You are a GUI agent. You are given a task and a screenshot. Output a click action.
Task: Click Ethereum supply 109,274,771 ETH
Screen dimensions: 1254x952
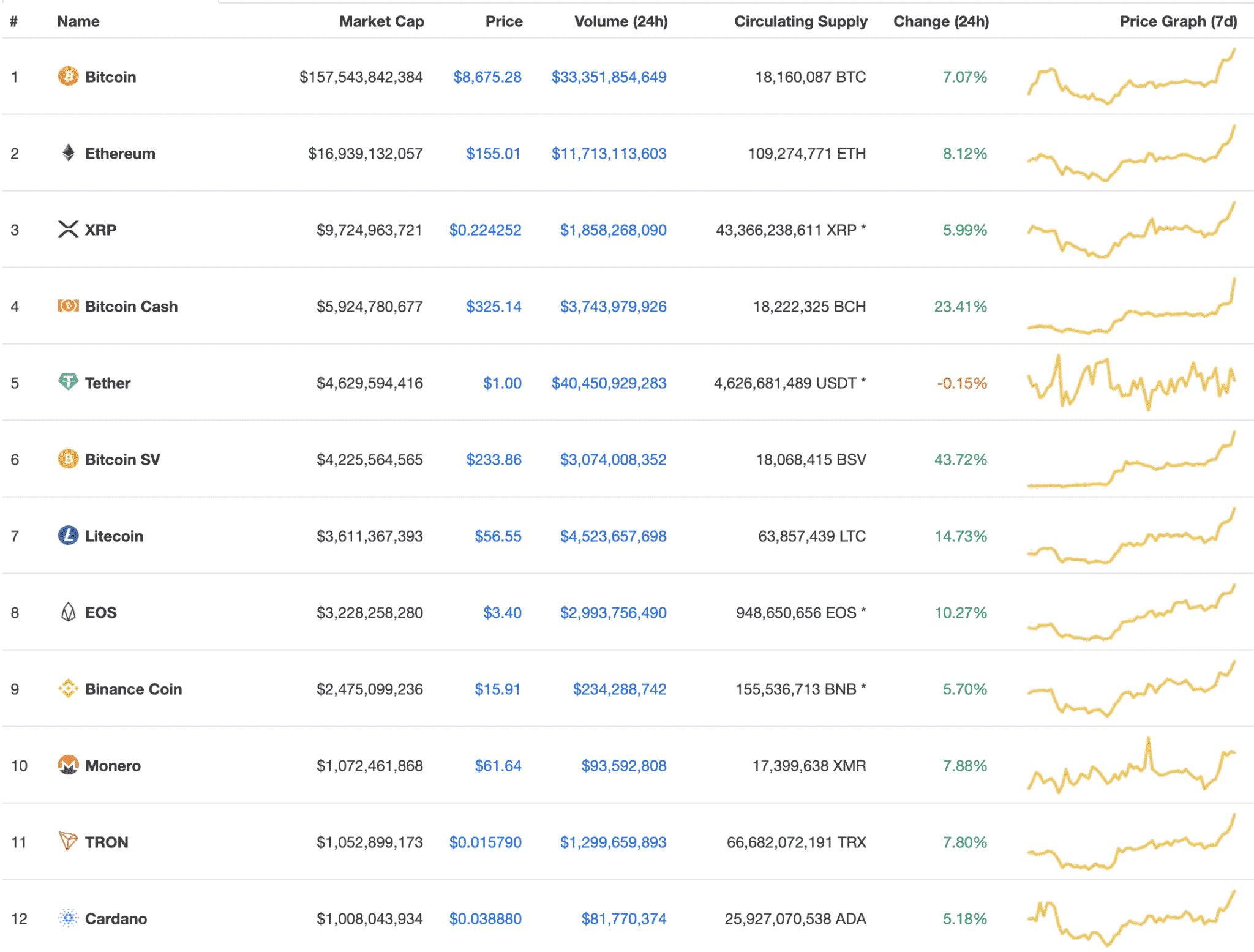pyautogui.click(x=806, y=153)
